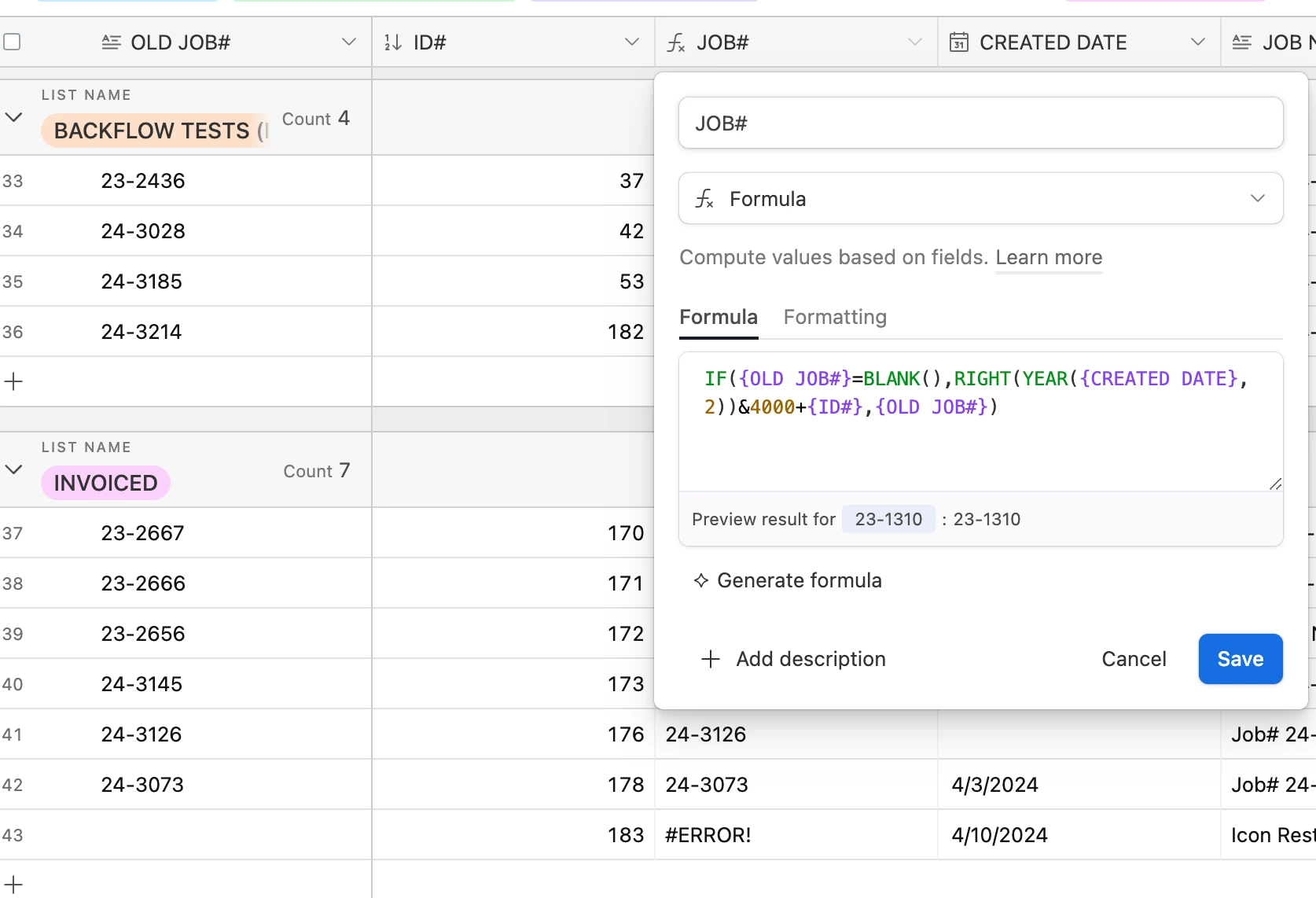Select ID# cell with value 53

pos(513,282)
